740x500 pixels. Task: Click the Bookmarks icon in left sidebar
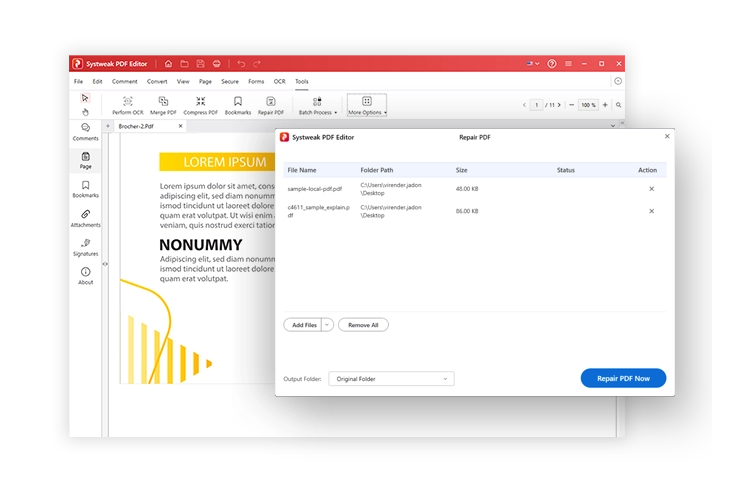pyautogui.click(x=85, y=188)
